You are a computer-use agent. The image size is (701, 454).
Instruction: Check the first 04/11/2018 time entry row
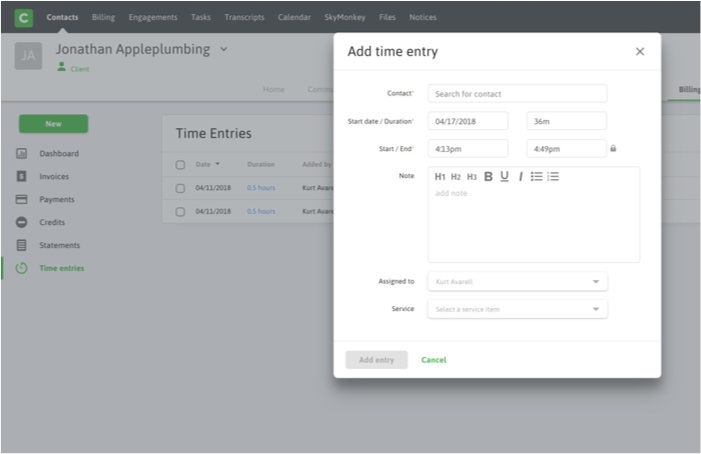(180, 188)
